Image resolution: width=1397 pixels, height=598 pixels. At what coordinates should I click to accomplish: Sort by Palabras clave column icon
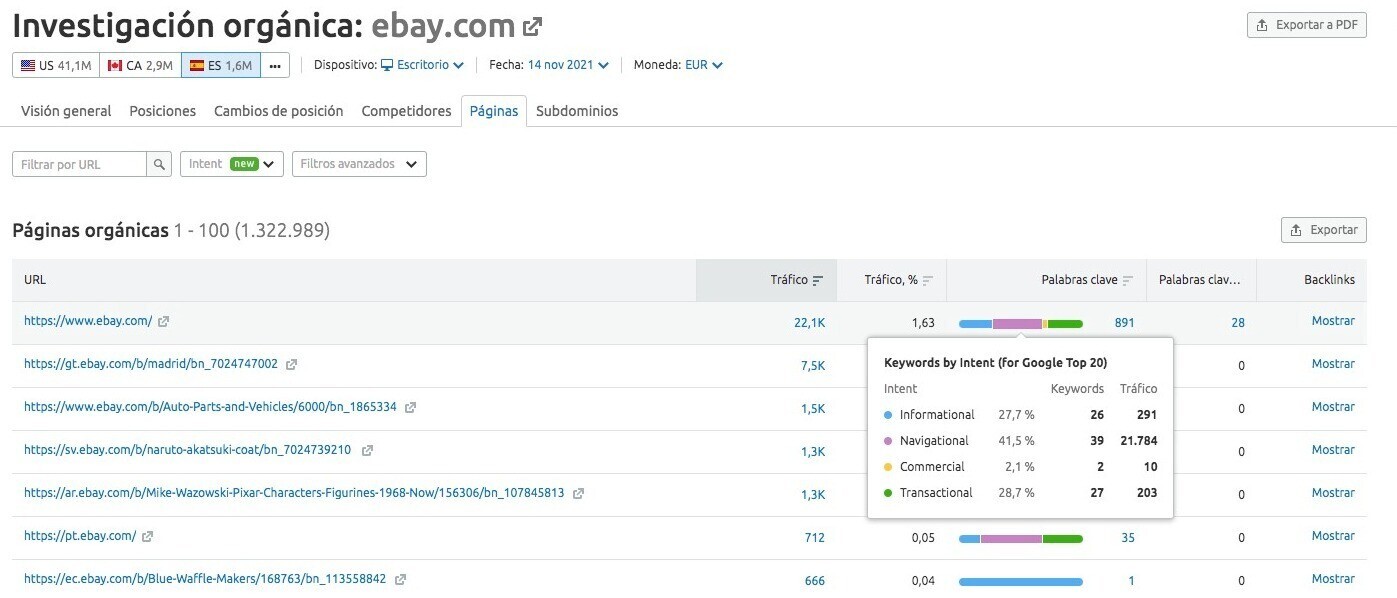click(x=1128, y=281)
